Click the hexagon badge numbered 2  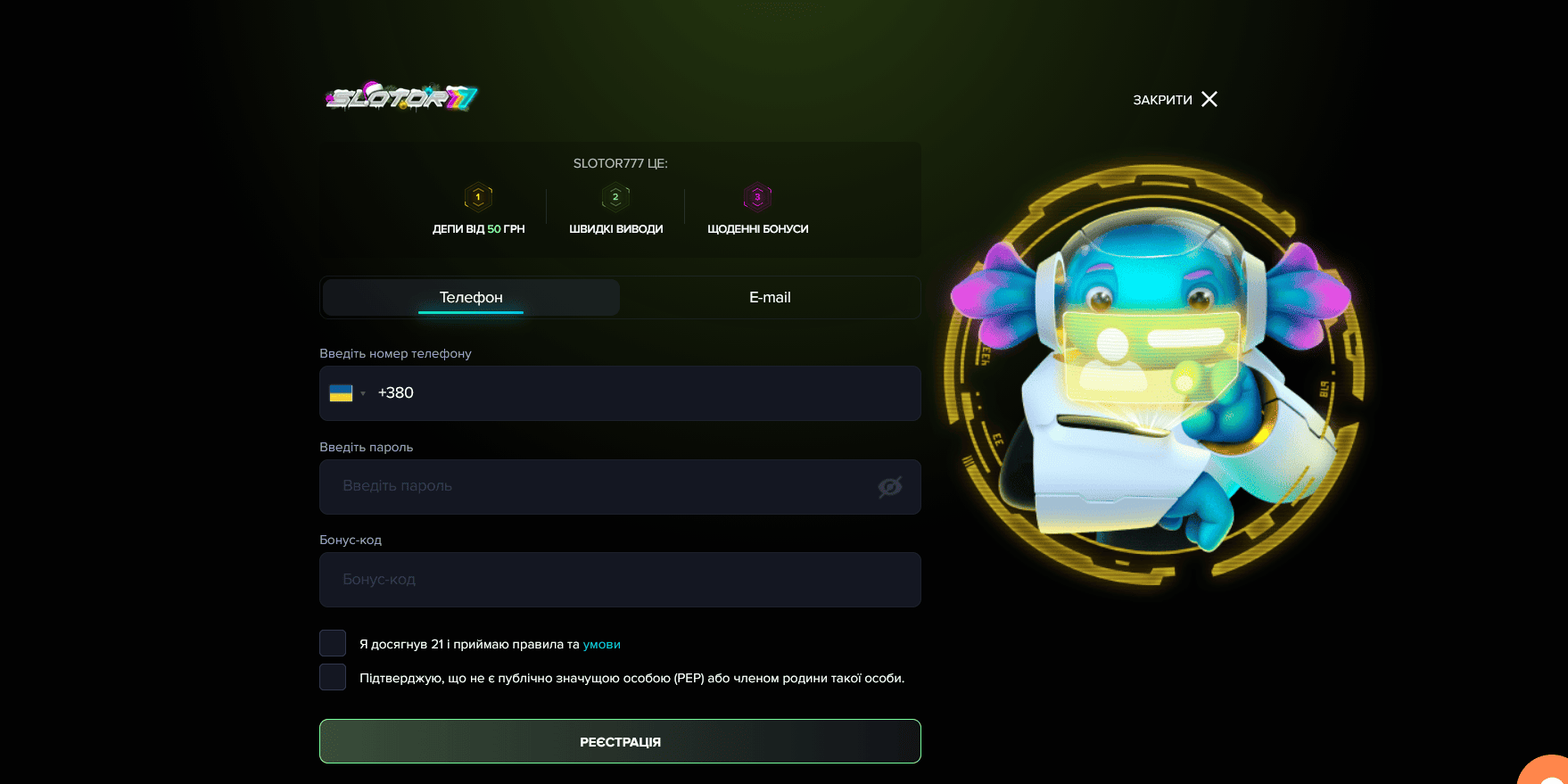(x=615, y=196)
